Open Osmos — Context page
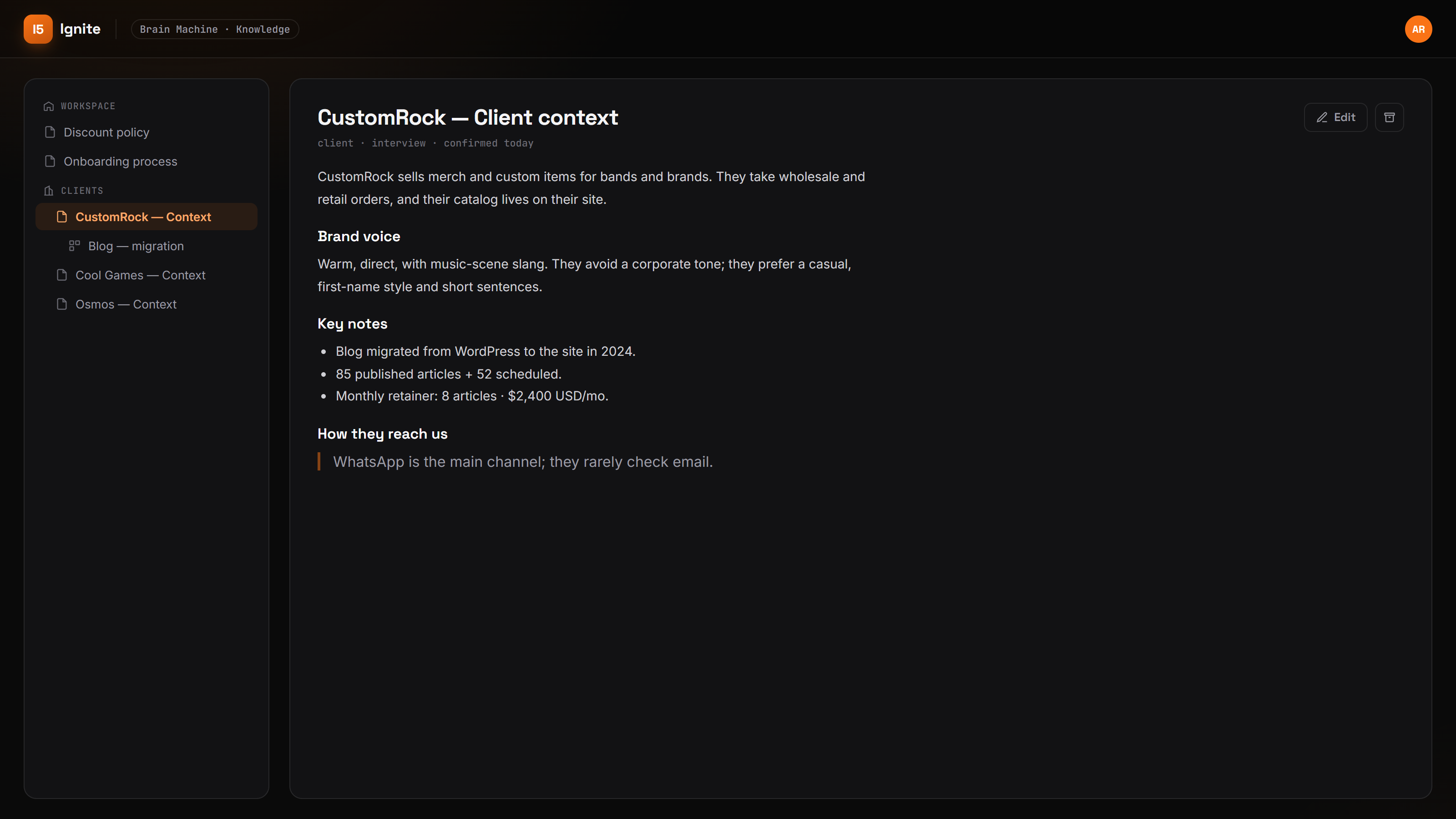 click(x=147, y=304)
